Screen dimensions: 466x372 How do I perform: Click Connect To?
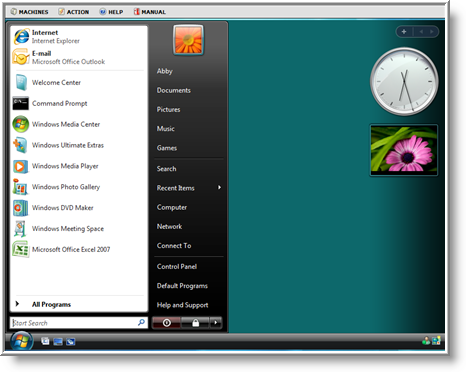click(174, 246)
